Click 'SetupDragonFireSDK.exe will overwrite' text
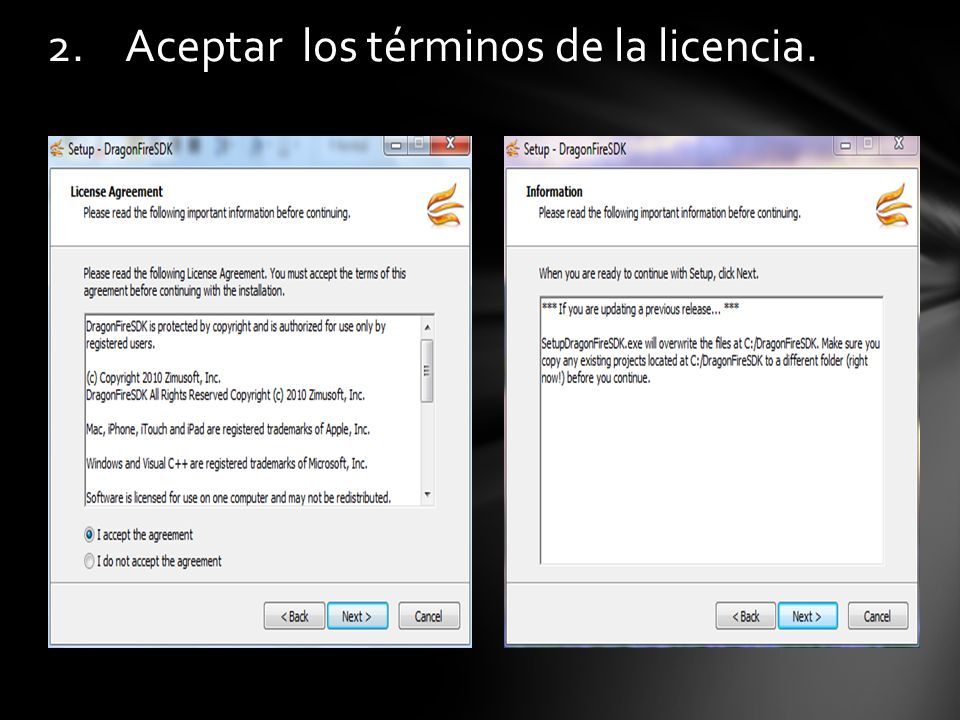 point(710,361)
